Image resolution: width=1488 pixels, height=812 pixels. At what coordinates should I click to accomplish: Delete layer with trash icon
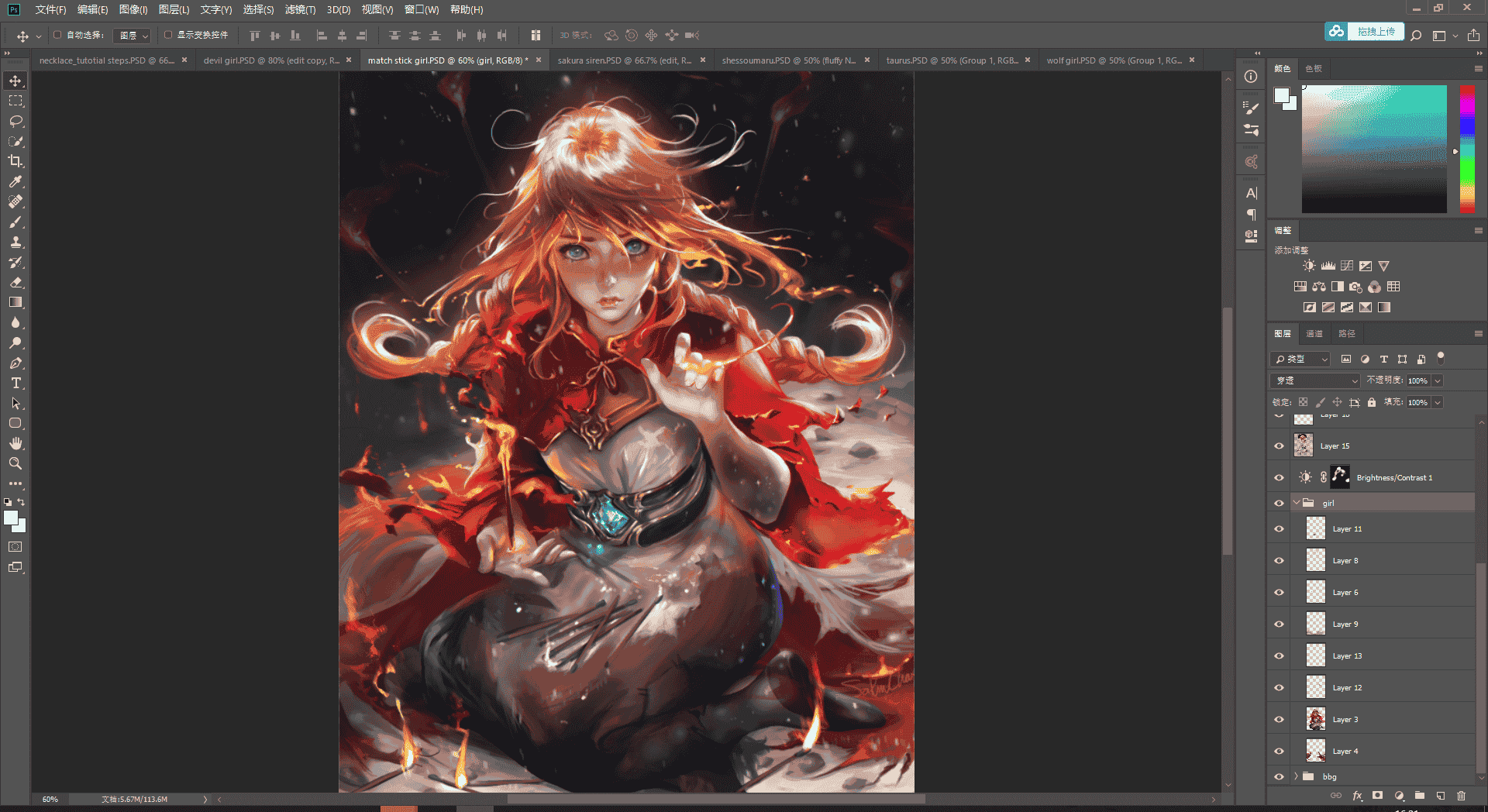click(1462, 796)
